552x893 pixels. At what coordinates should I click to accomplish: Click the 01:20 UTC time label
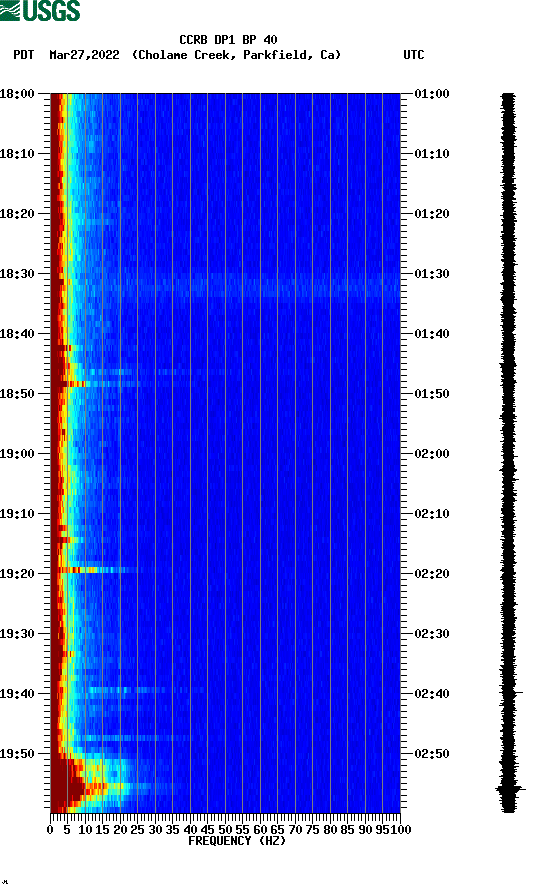pos(432,214)
